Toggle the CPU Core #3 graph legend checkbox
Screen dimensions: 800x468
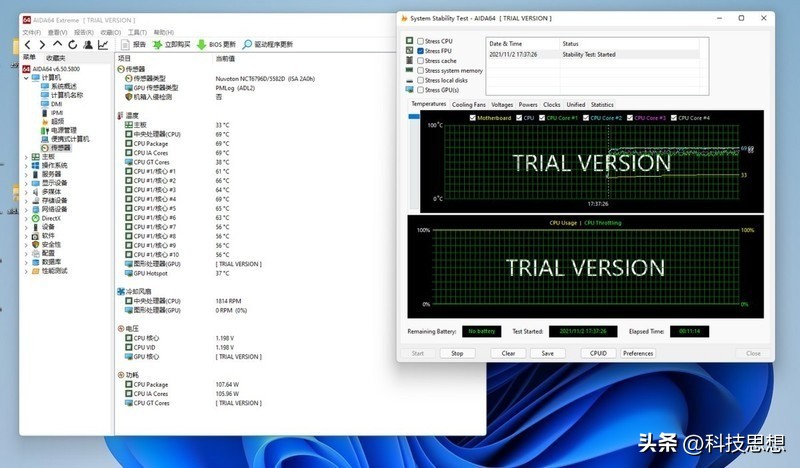click(631, 118)
